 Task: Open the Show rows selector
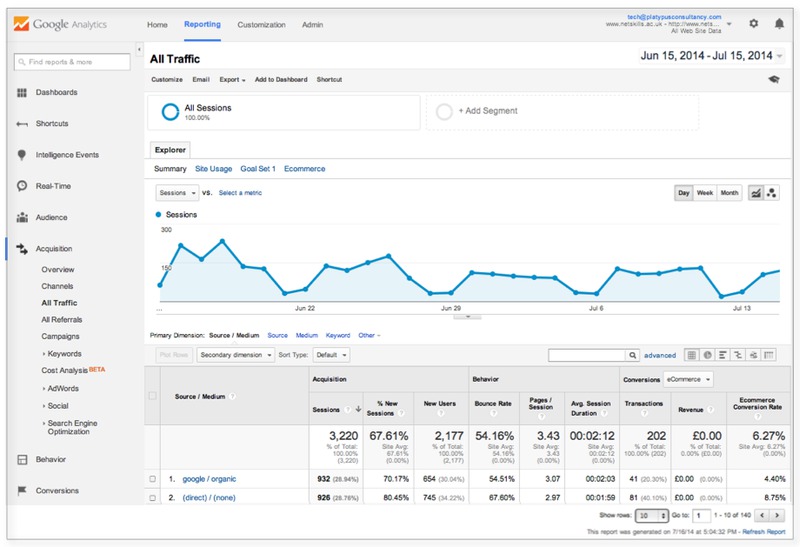pyautogui.click(x=652, y=516)
